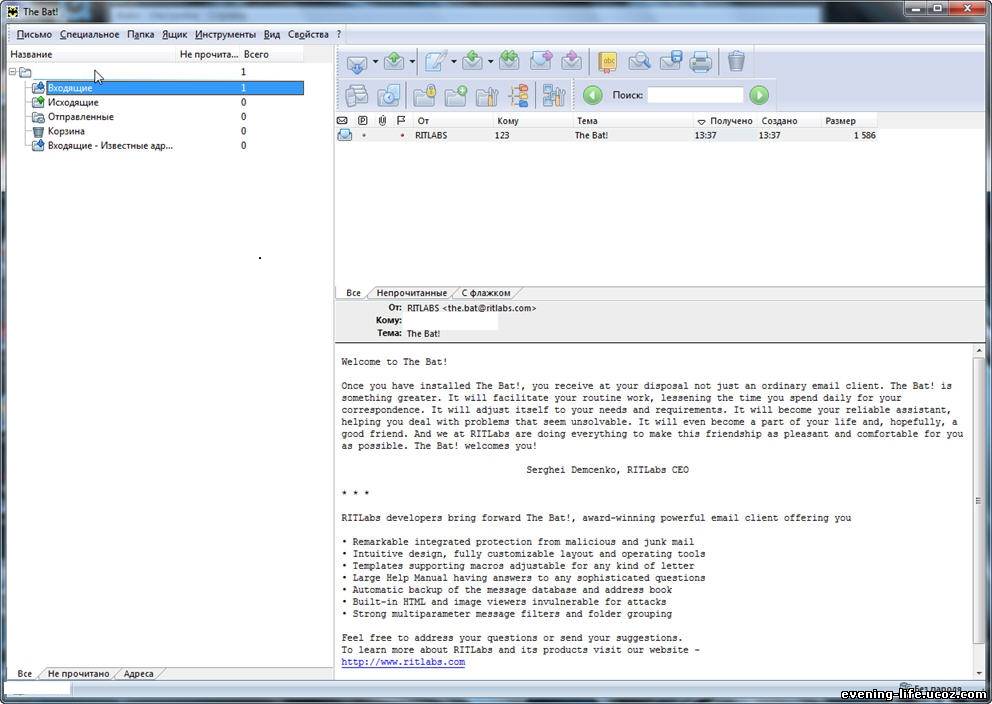Click the Размер column header
This screenshot has width=992, height=704.
coord(849,120)
